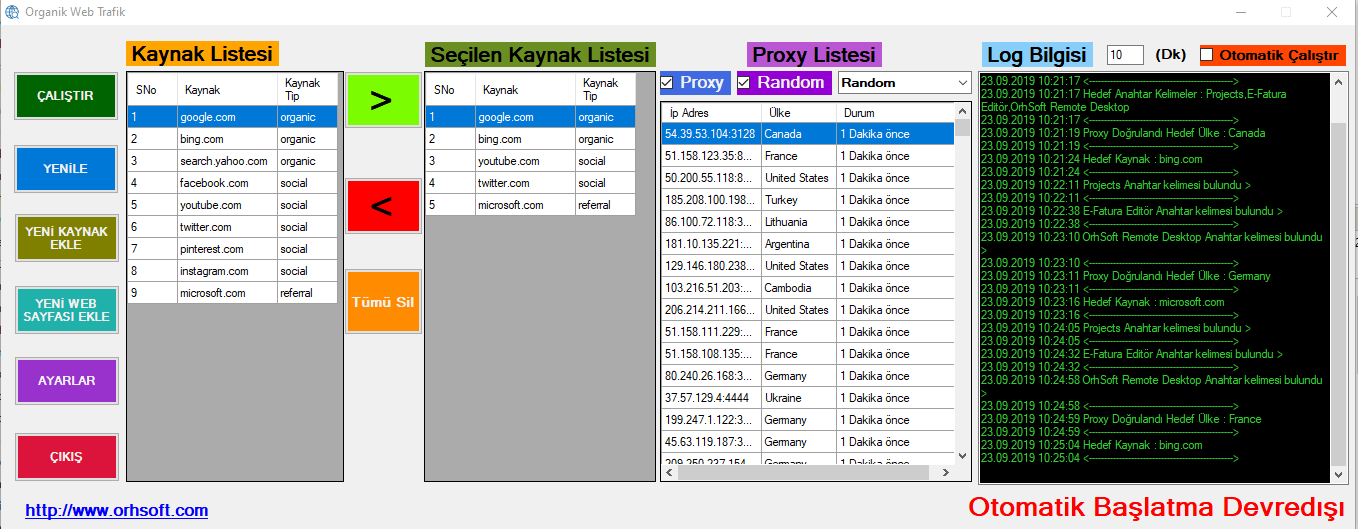1358x529 pixels.
Task: Select instagram.com in Kaynak Listesi
Action: 232,271
